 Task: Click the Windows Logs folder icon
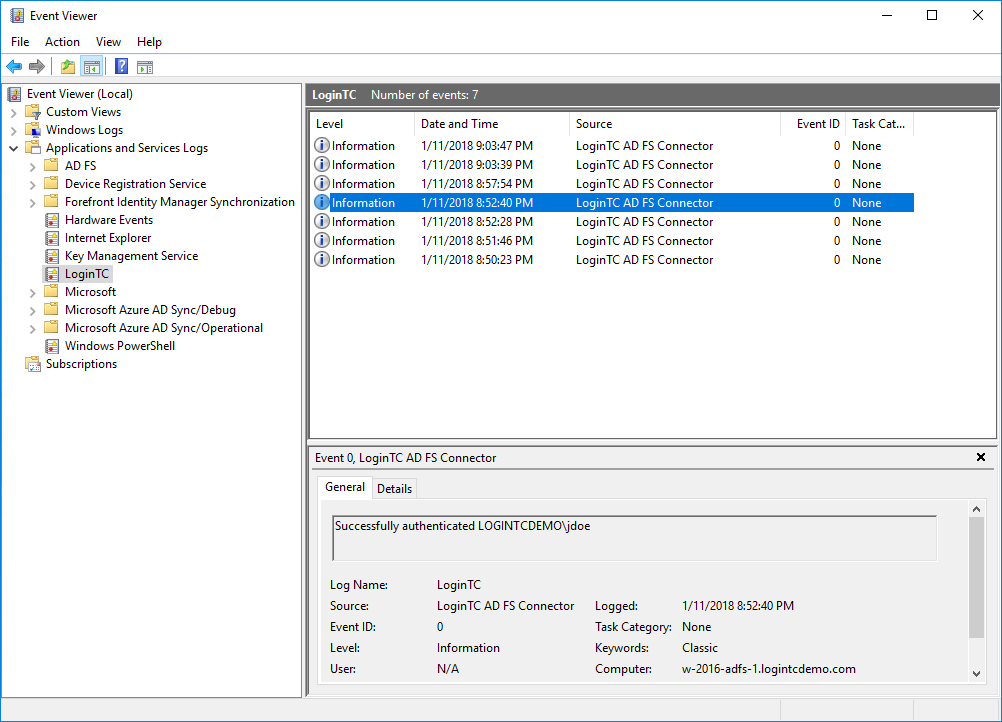[x=33, y=130]
